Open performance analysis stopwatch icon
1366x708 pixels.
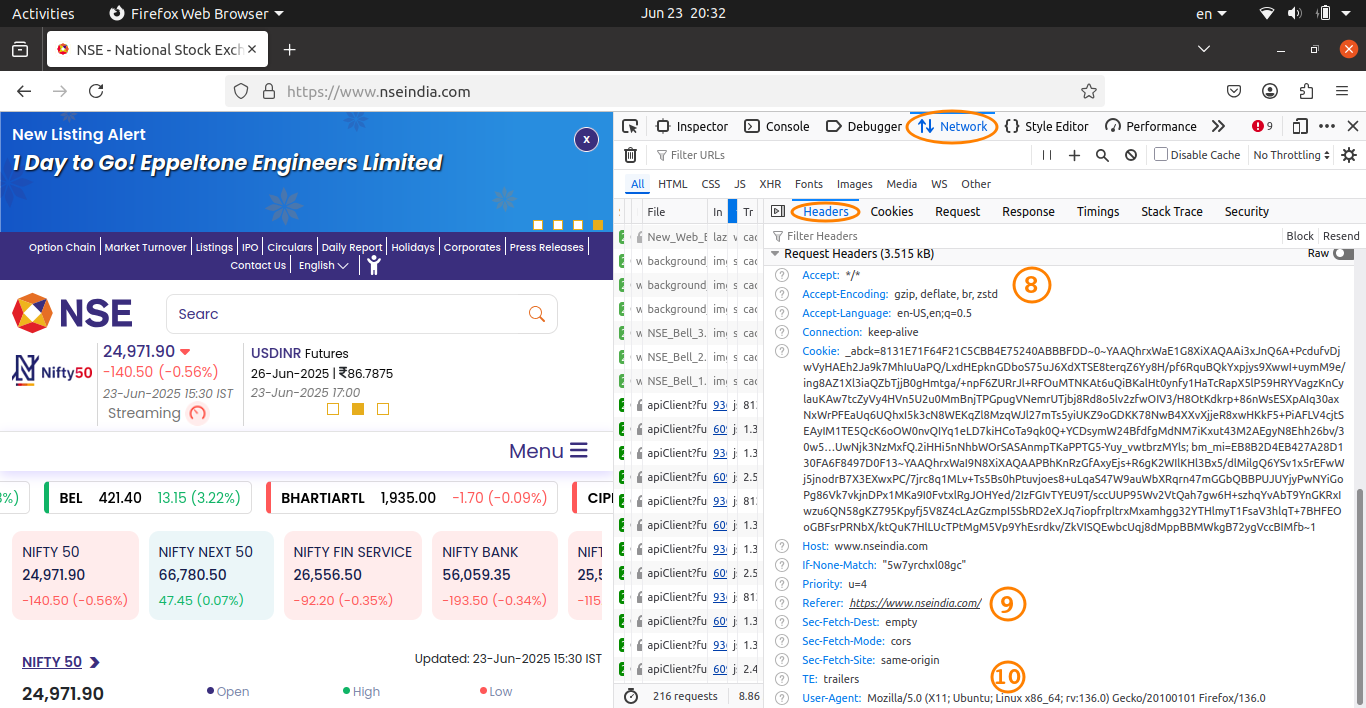(631, 696)
